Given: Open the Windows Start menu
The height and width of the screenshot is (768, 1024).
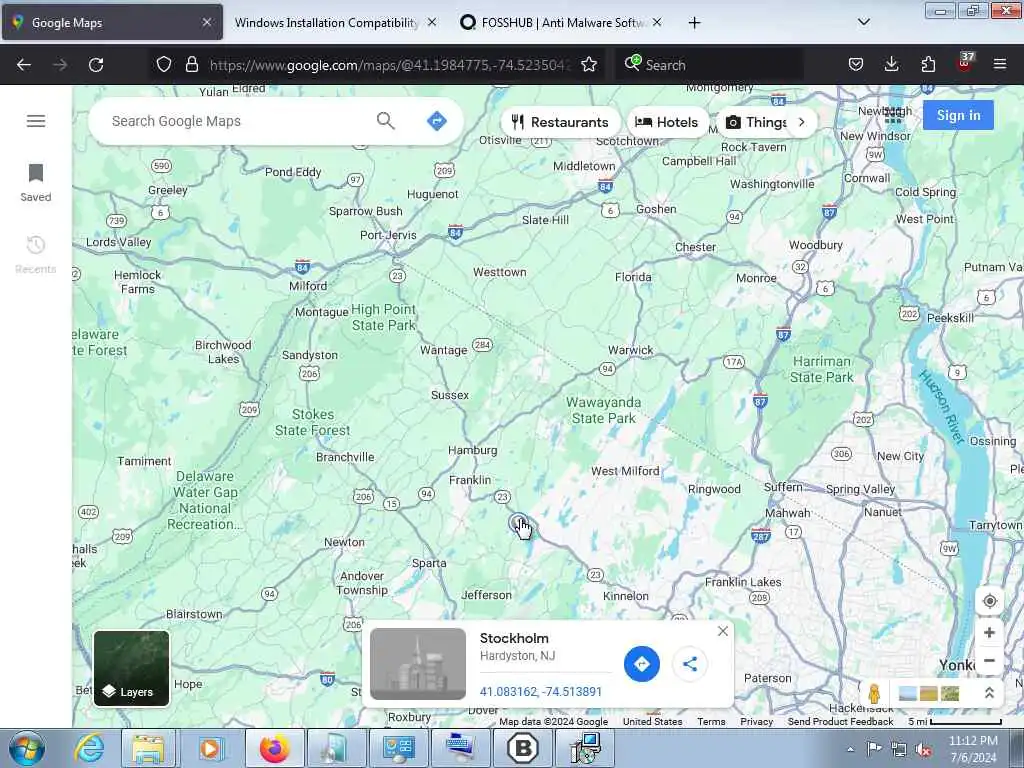Looking at the screenshot, I should (26, 748).
